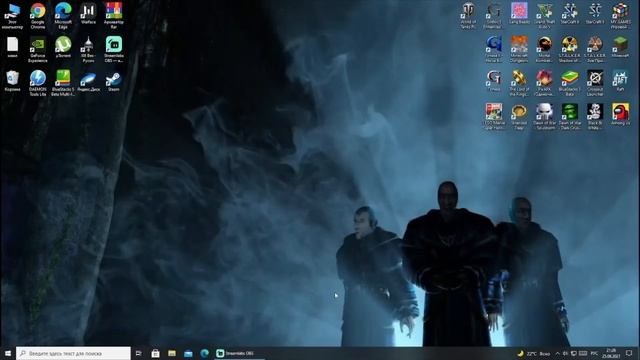The image size is (640, 360).
Task: Launch the World of Tanks shortcut
Action: point(468,16)
